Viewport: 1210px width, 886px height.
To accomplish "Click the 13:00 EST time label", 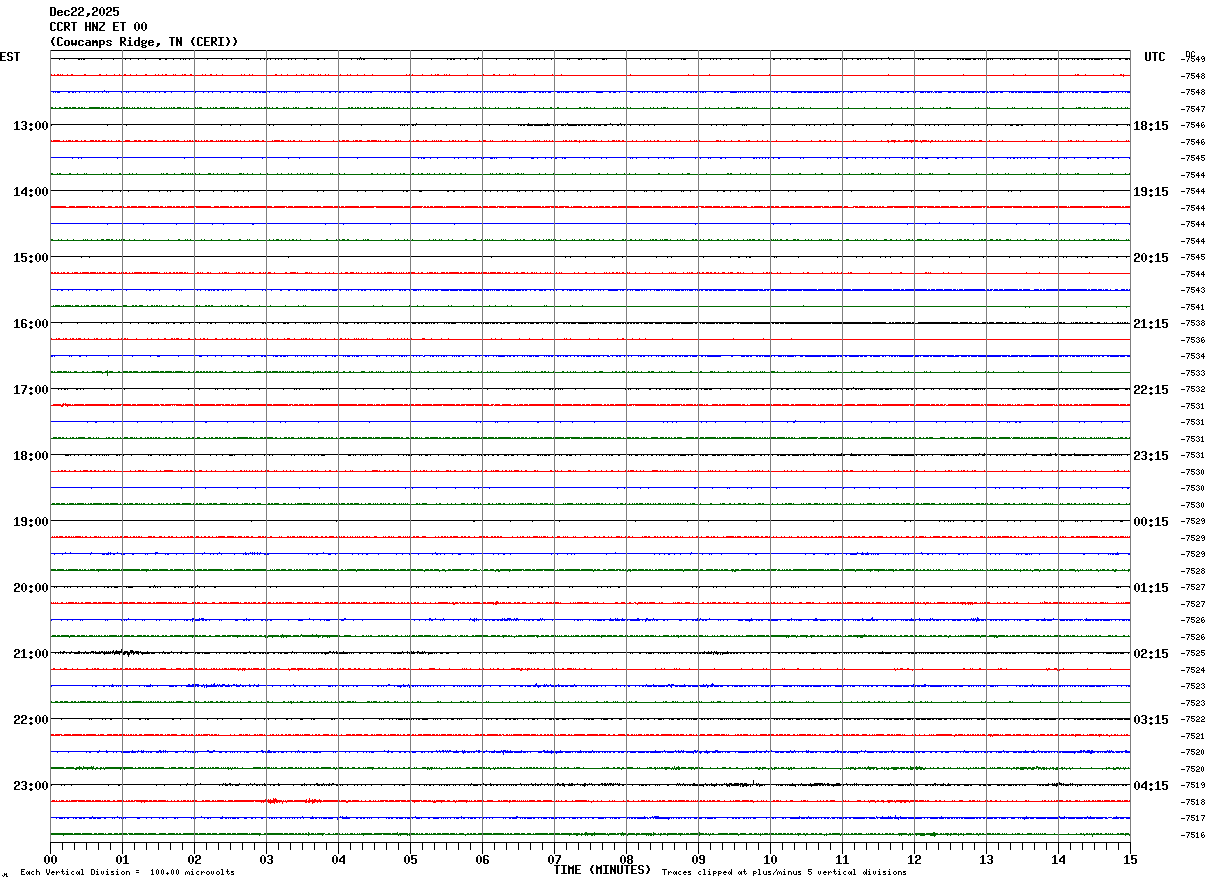I will [x=31, y=126].
